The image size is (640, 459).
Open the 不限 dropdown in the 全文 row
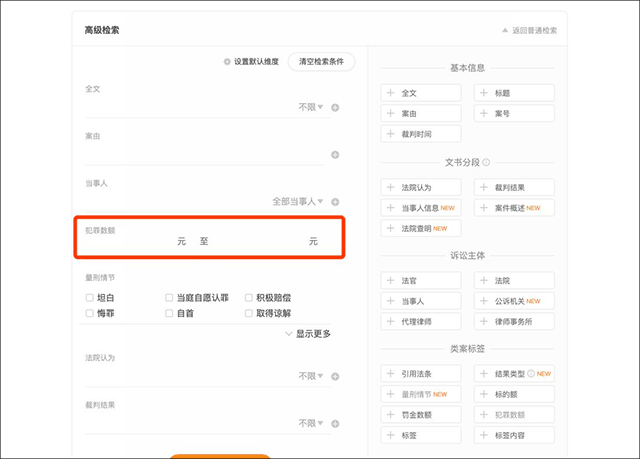point(311,107)
